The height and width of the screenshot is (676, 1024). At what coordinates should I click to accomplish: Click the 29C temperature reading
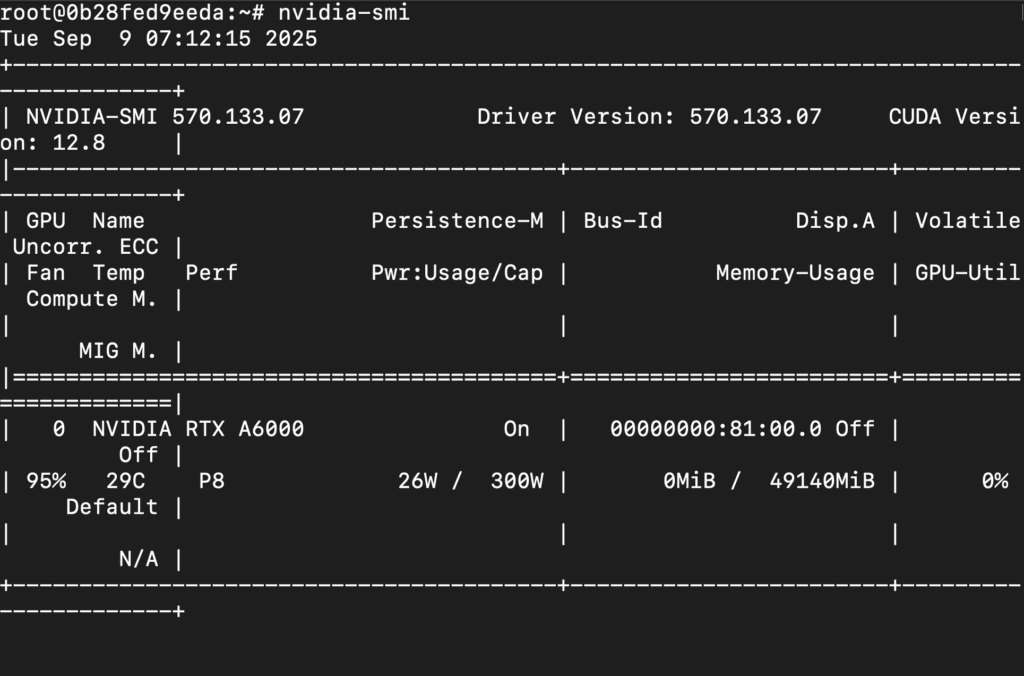click(125, 481)
